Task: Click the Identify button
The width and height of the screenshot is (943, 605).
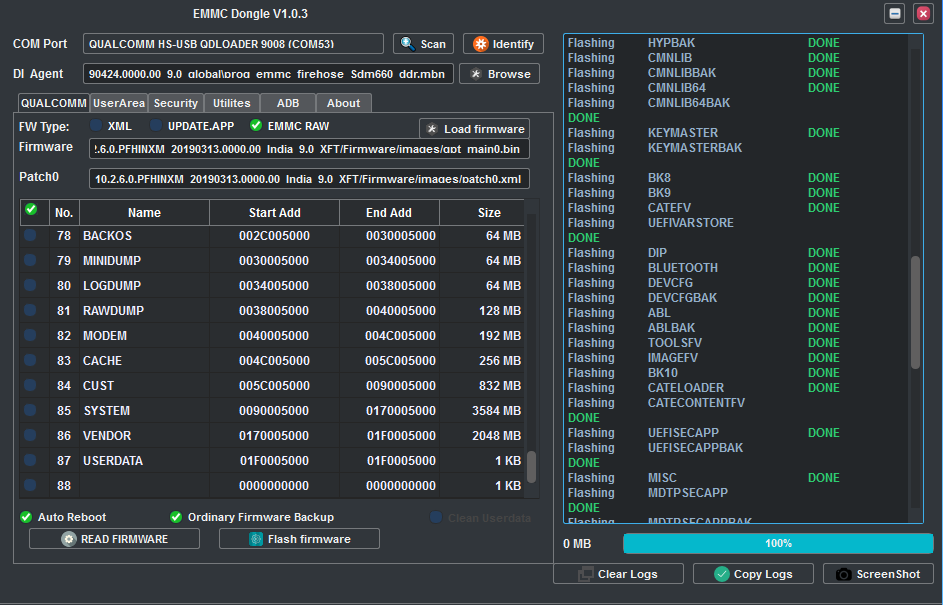Action: (503, 44)
